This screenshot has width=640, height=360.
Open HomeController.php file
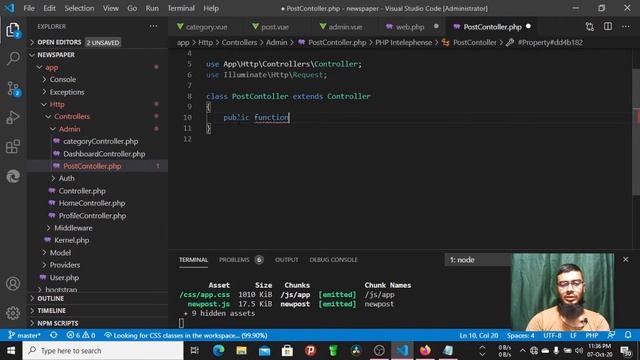[x=92, y=203]
